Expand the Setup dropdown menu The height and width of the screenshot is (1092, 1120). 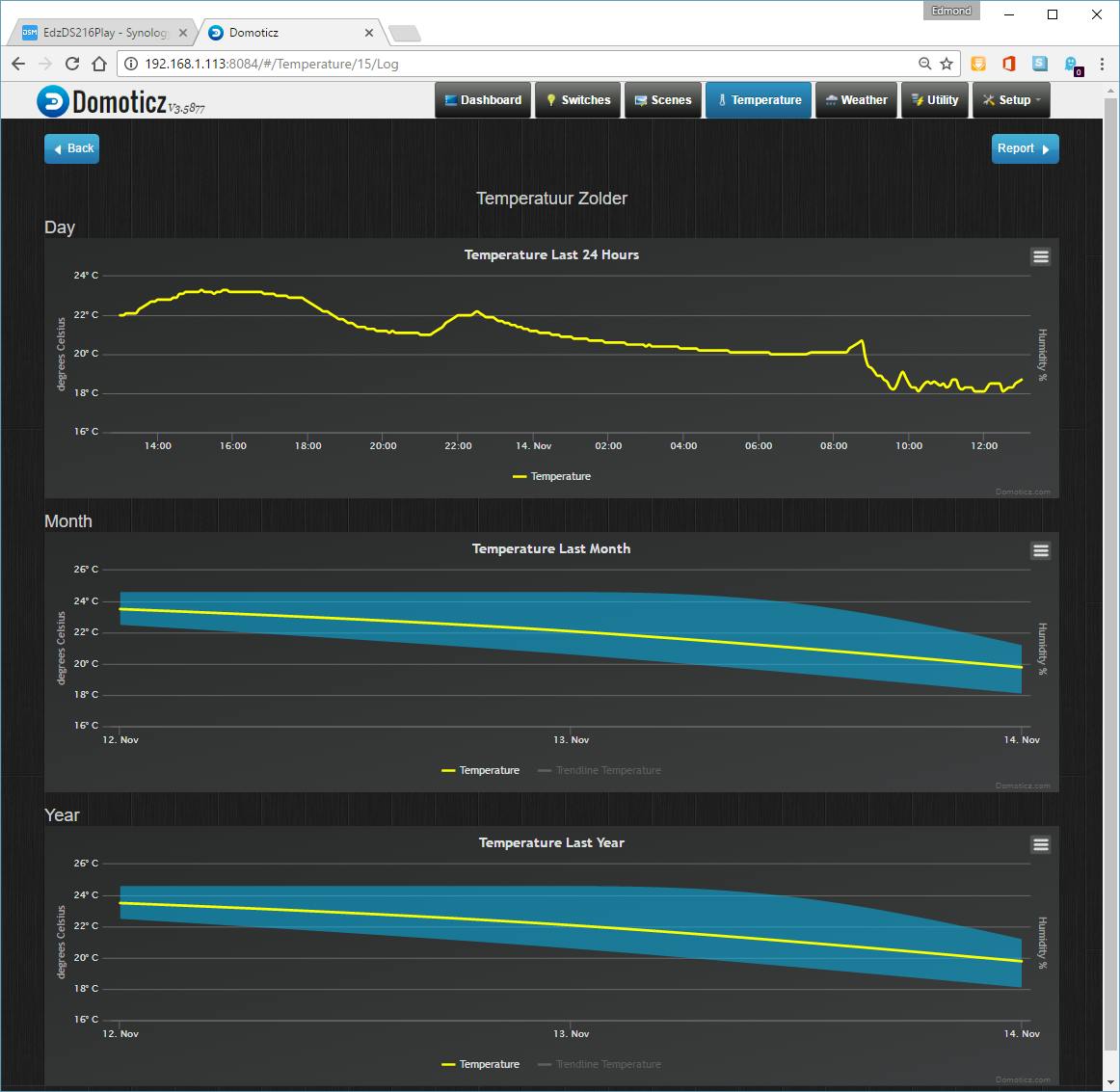[x=1011, y=100]
